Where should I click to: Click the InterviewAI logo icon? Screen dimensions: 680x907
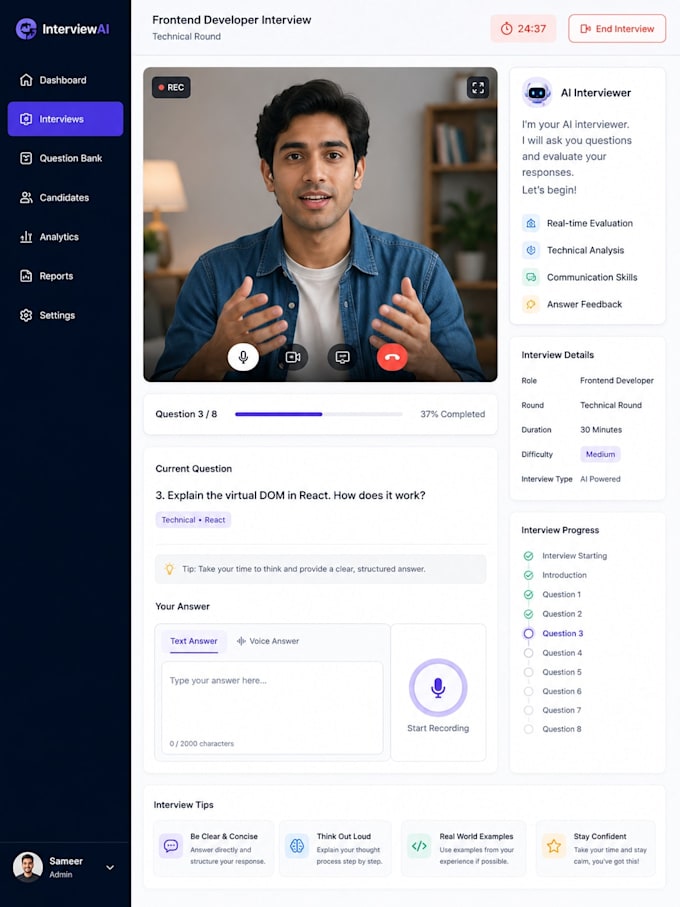[26, 28]
